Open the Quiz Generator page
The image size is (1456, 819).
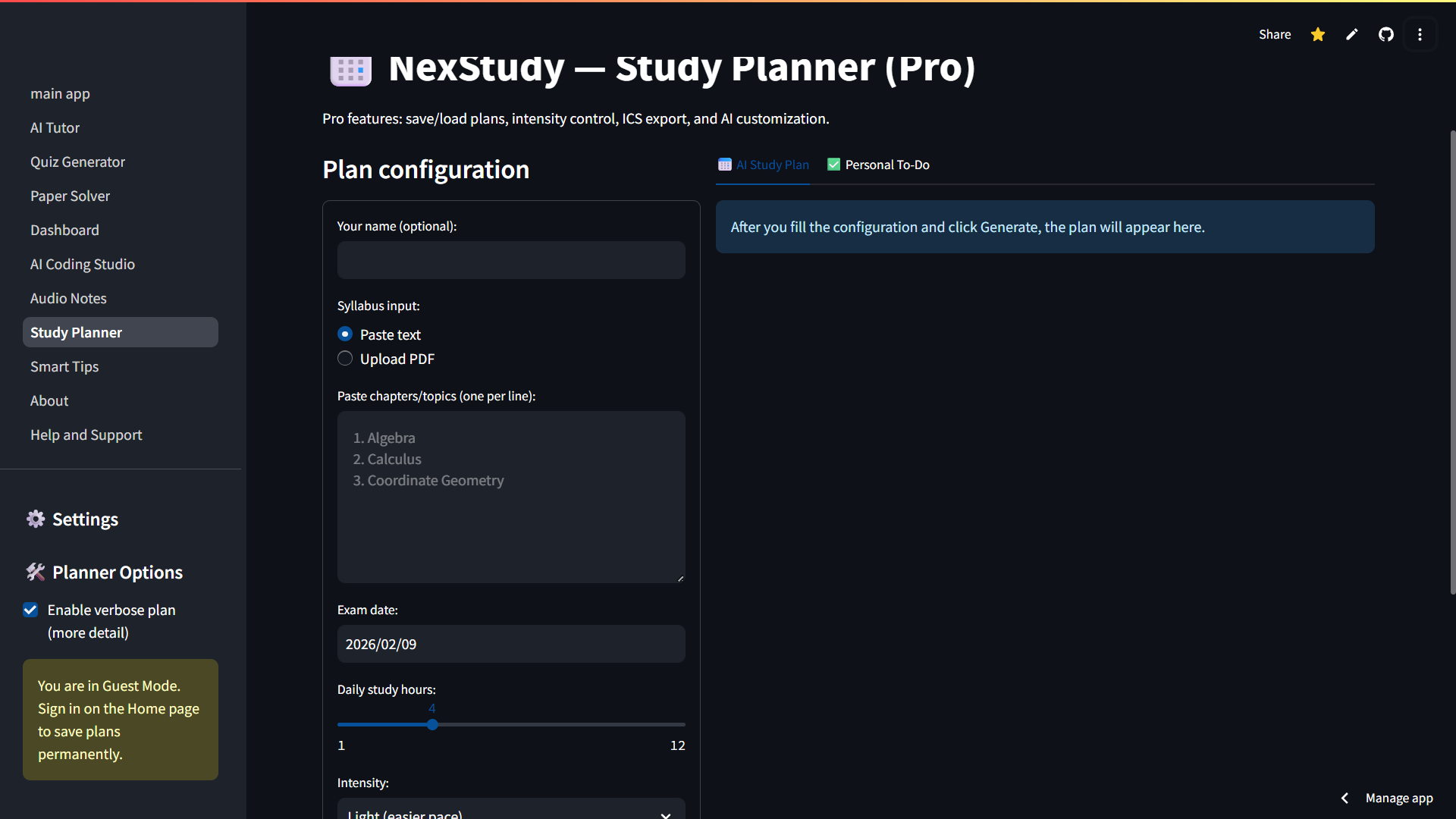point(77,162)
